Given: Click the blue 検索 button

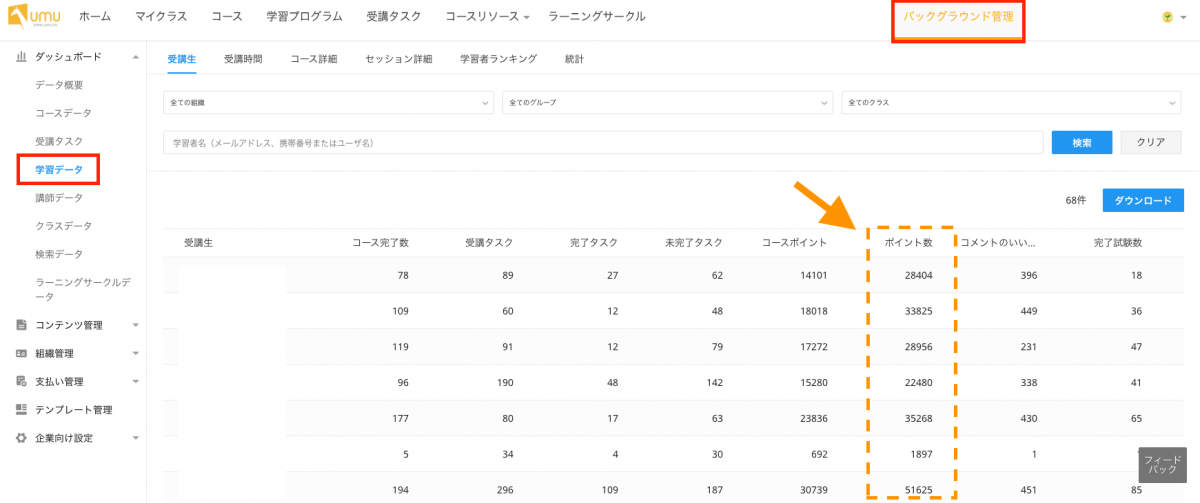Looking at the screenshot, I should [x=1082, y=142].
